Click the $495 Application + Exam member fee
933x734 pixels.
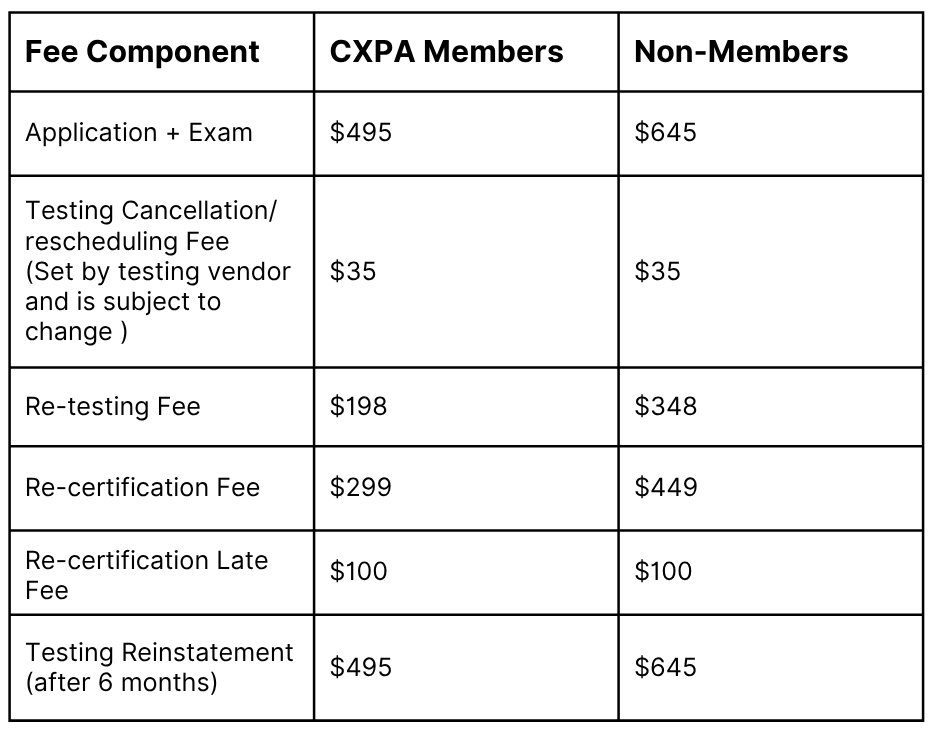[x=361, y=133]
